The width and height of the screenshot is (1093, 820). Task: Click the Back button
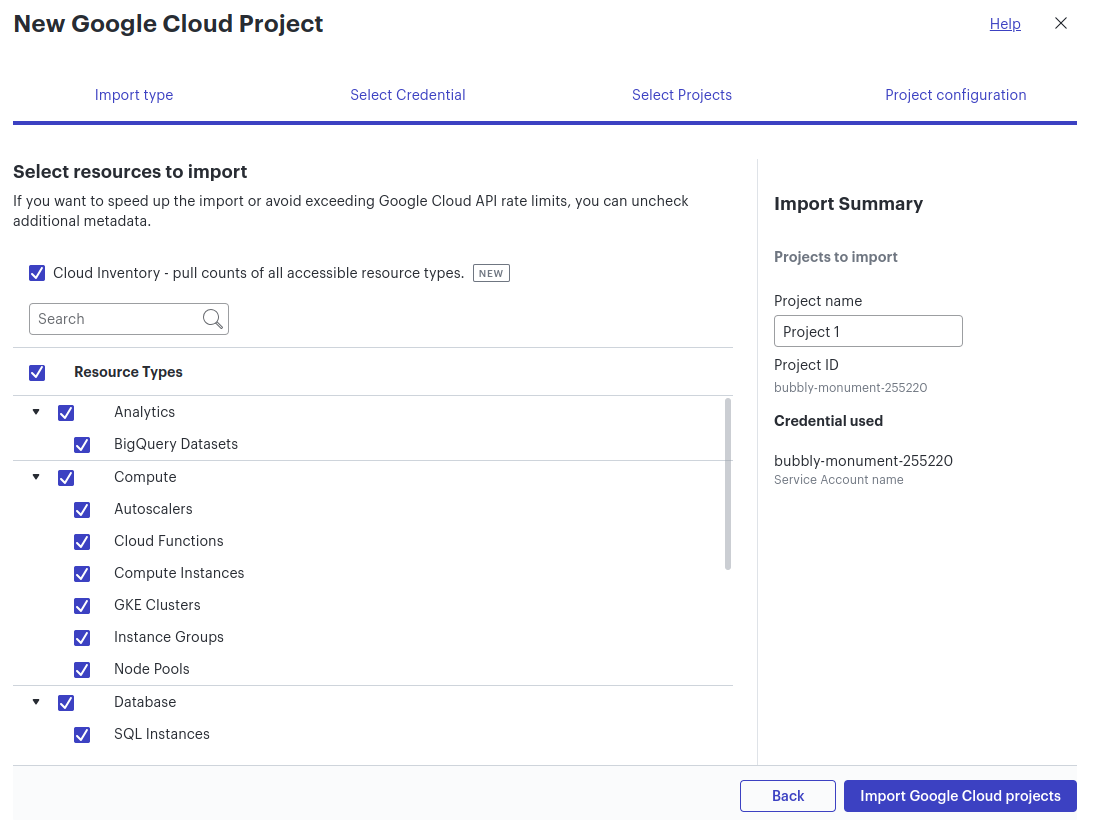pyautogui.click(x=788, y=796)
